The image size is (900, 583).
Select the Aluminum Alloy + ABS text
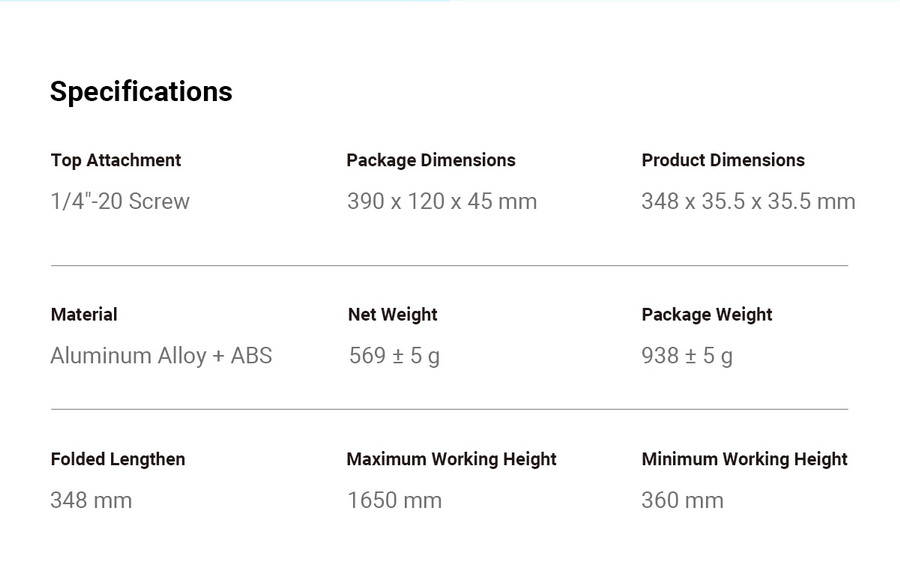(161, 356)
